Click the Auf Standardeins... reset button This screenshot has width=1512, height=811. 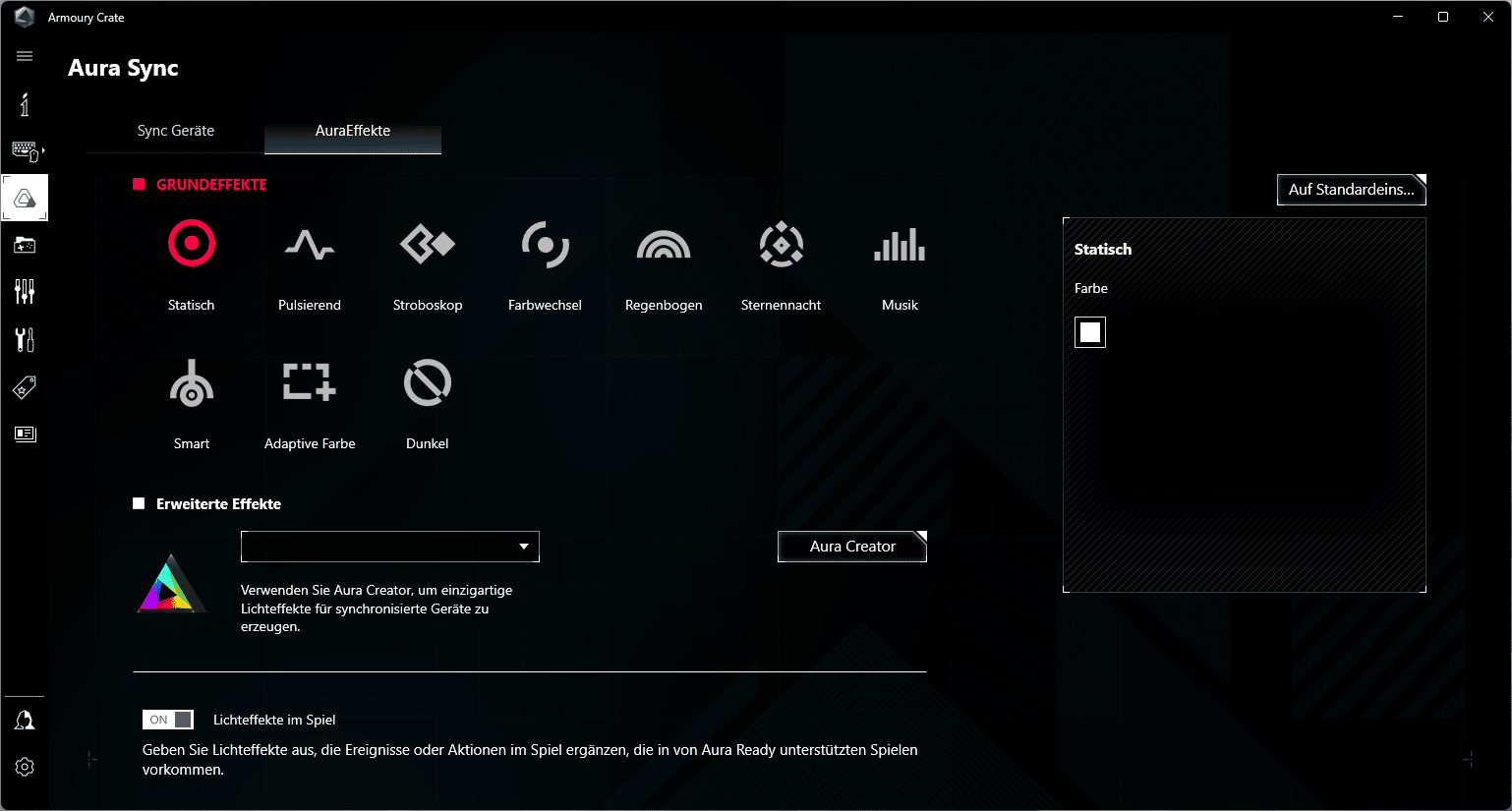tap(1351, 190)
